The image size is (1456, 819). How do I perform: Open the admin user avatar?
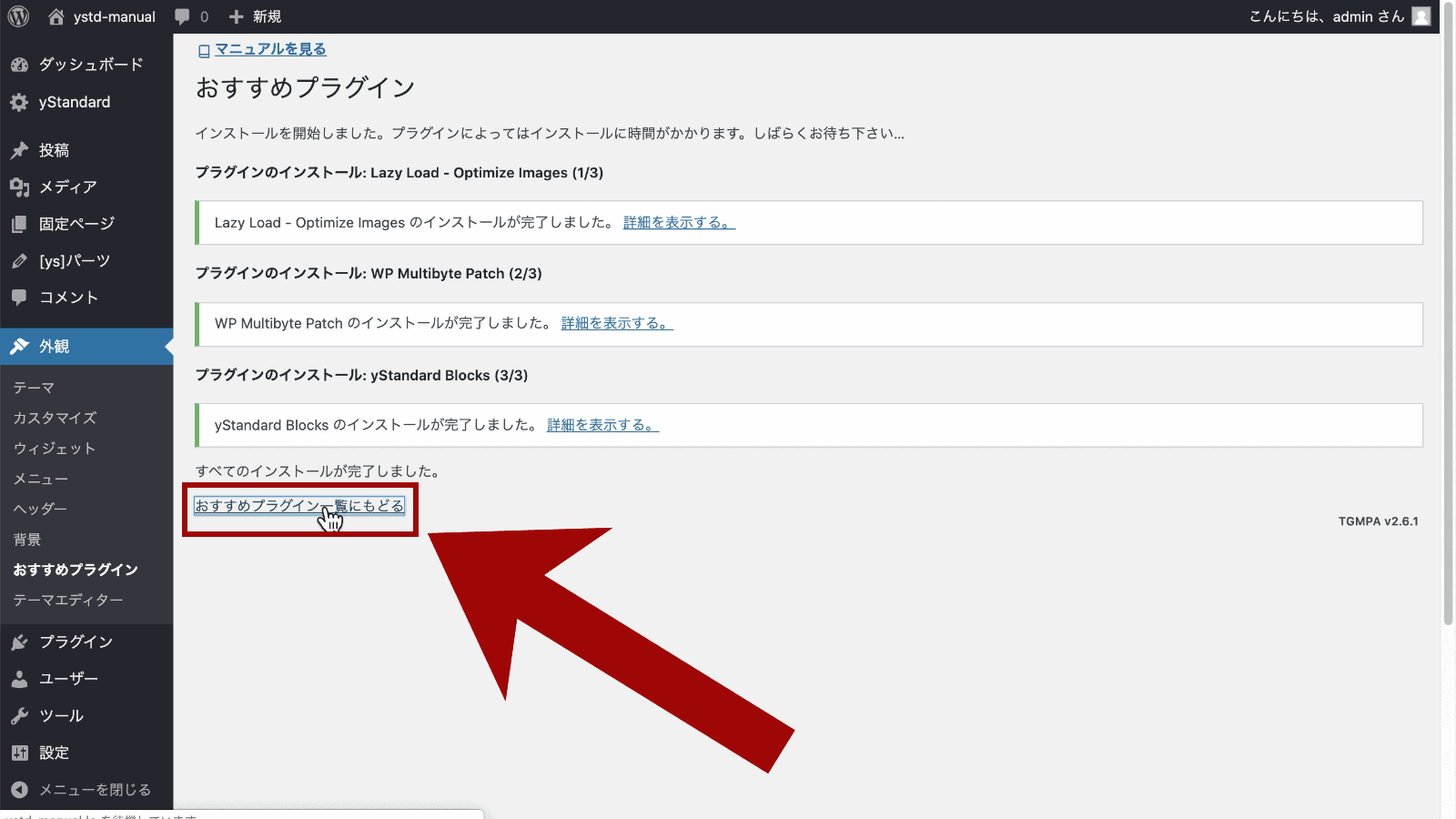click(x=1421, y=16)
